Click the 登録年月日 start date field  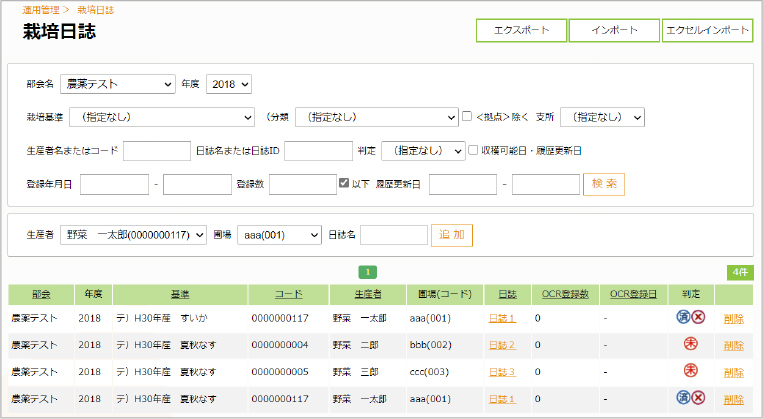114,184
